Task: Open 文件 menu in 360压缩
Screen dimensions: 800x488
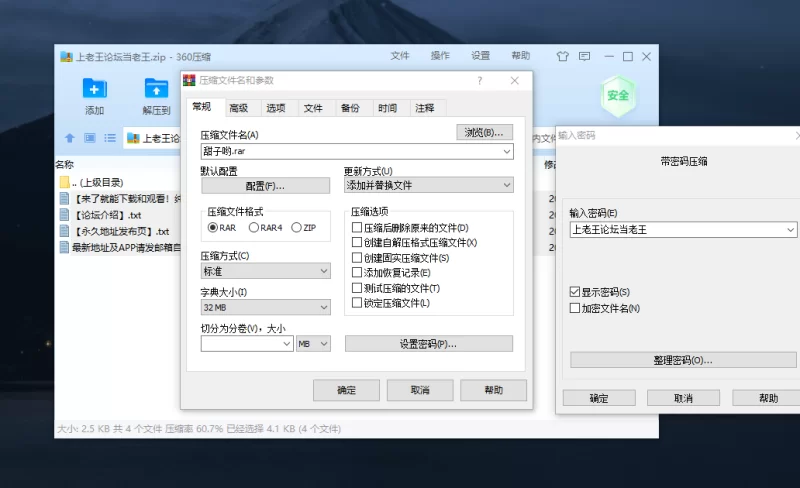Action: pos(400,56)
